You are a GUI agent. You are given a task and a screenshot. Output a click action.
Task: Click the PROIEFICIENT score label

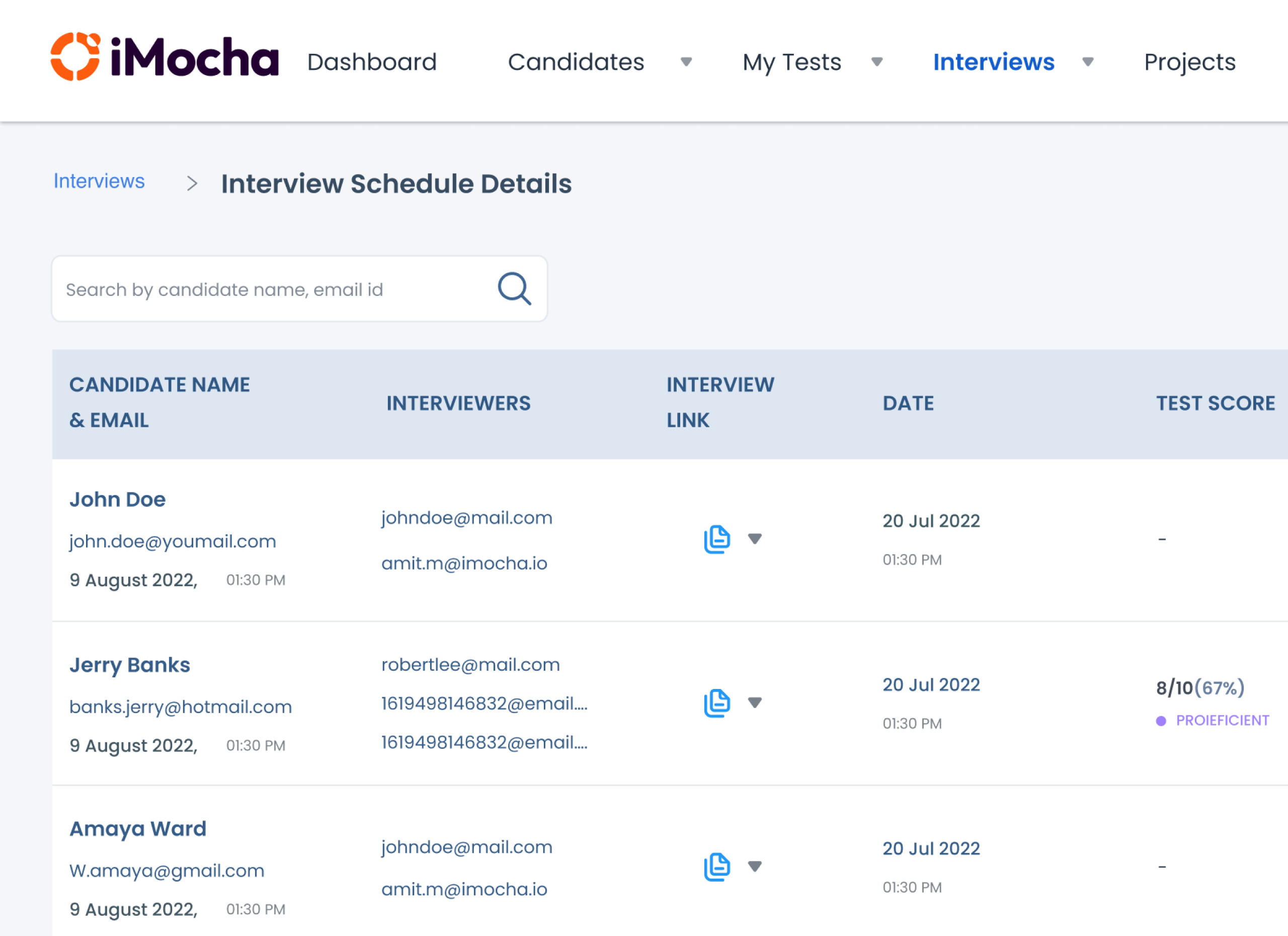click(x=1222, y=720)
